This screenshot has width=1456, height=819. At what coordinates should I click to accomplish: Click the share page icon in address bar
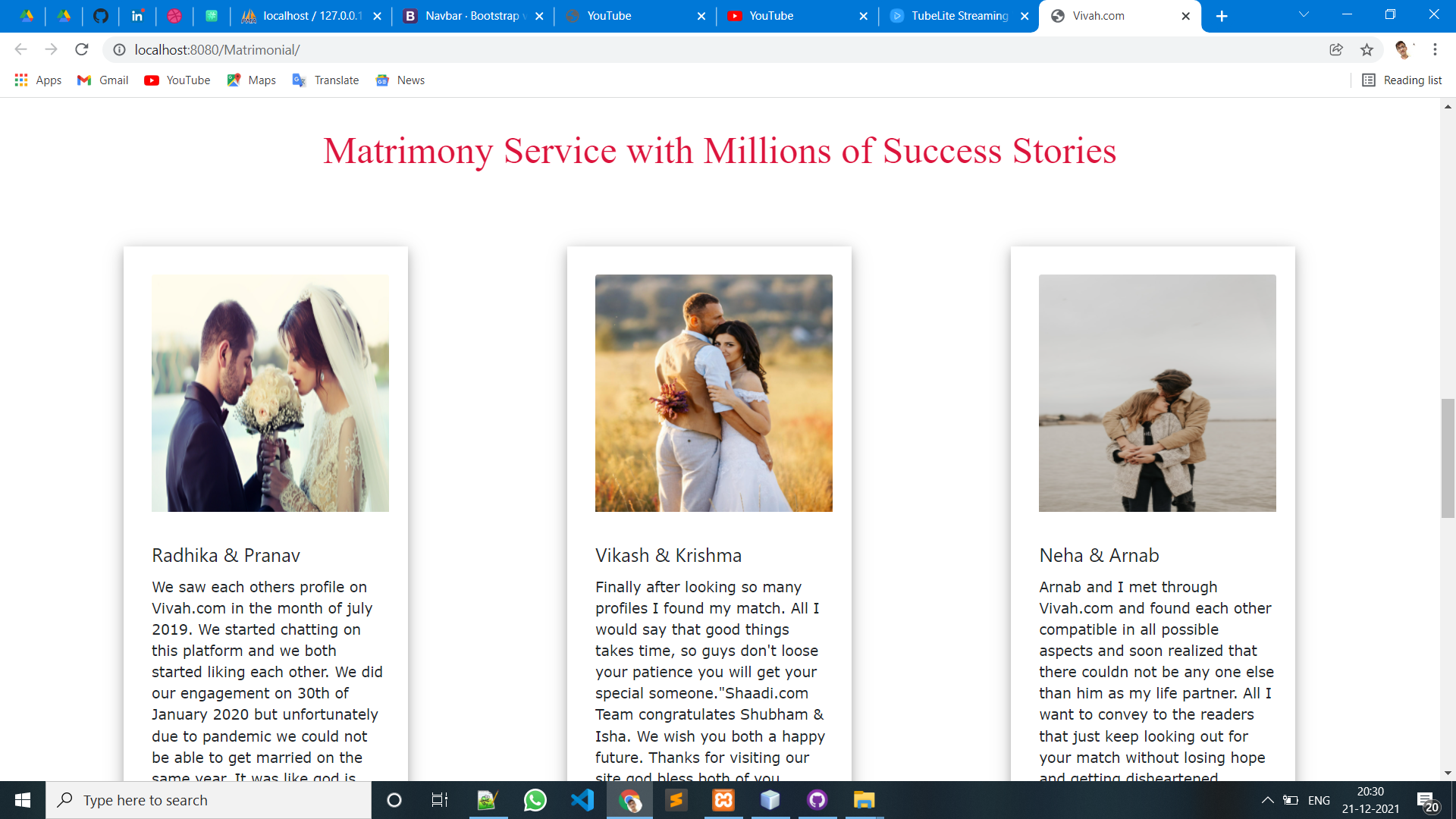coord(1336,50)
